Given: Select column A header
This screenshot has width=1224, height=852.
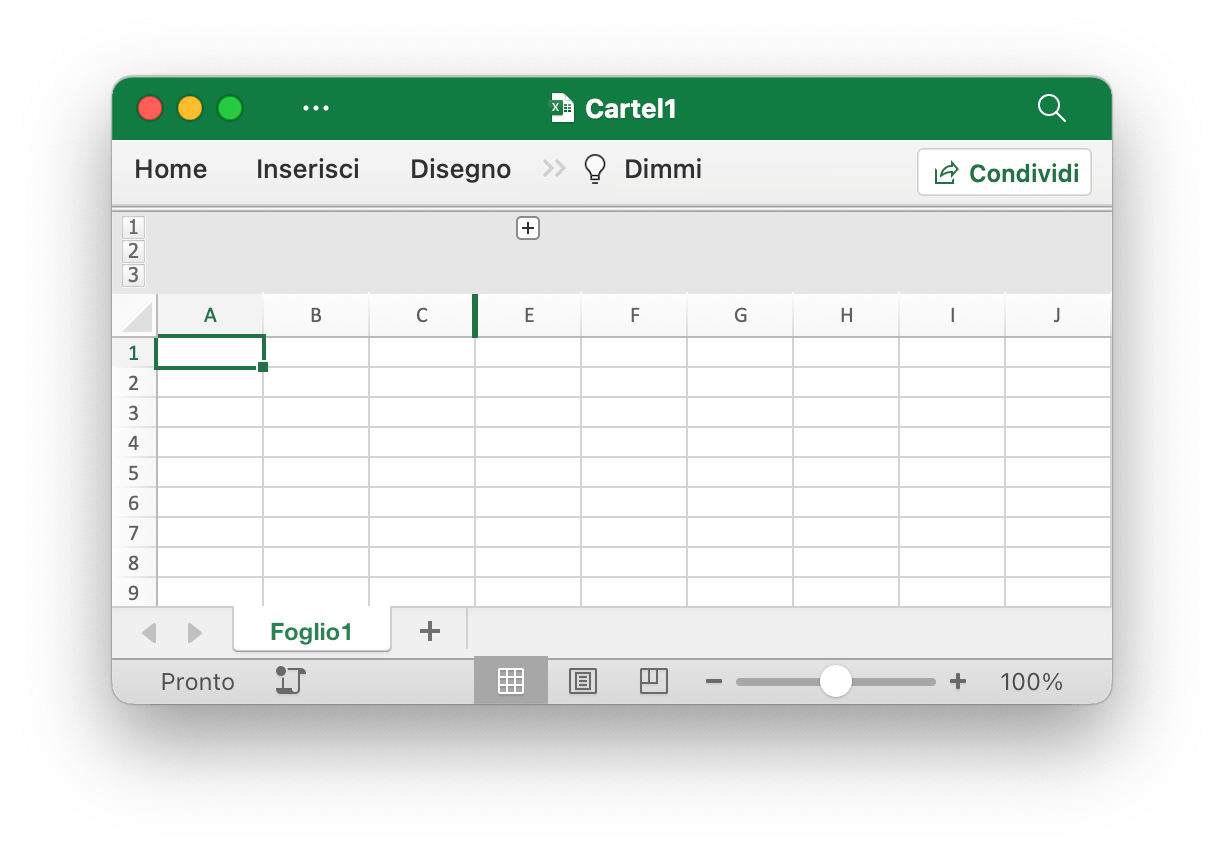Looking at the screenshot, I should (x=210, y=315).
